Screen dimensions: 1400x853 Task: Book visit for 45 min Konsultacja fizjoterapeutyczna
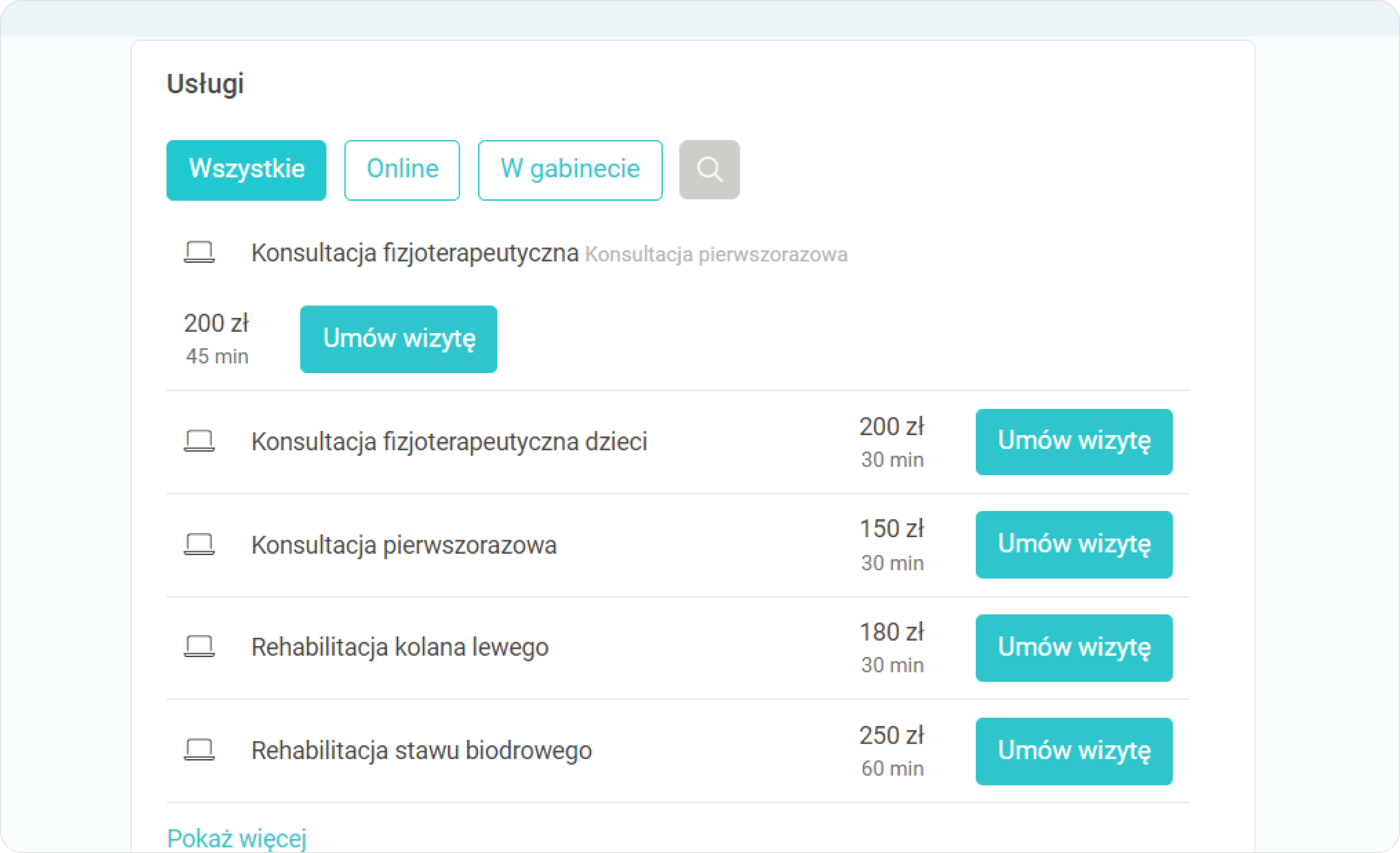pos(398,339)
